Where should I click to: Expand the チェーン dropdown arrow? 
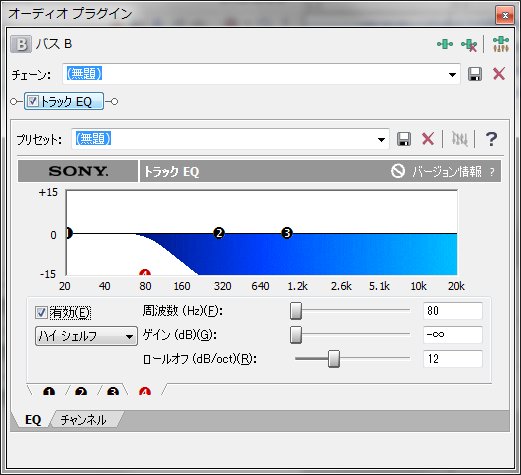coord(452,74)
